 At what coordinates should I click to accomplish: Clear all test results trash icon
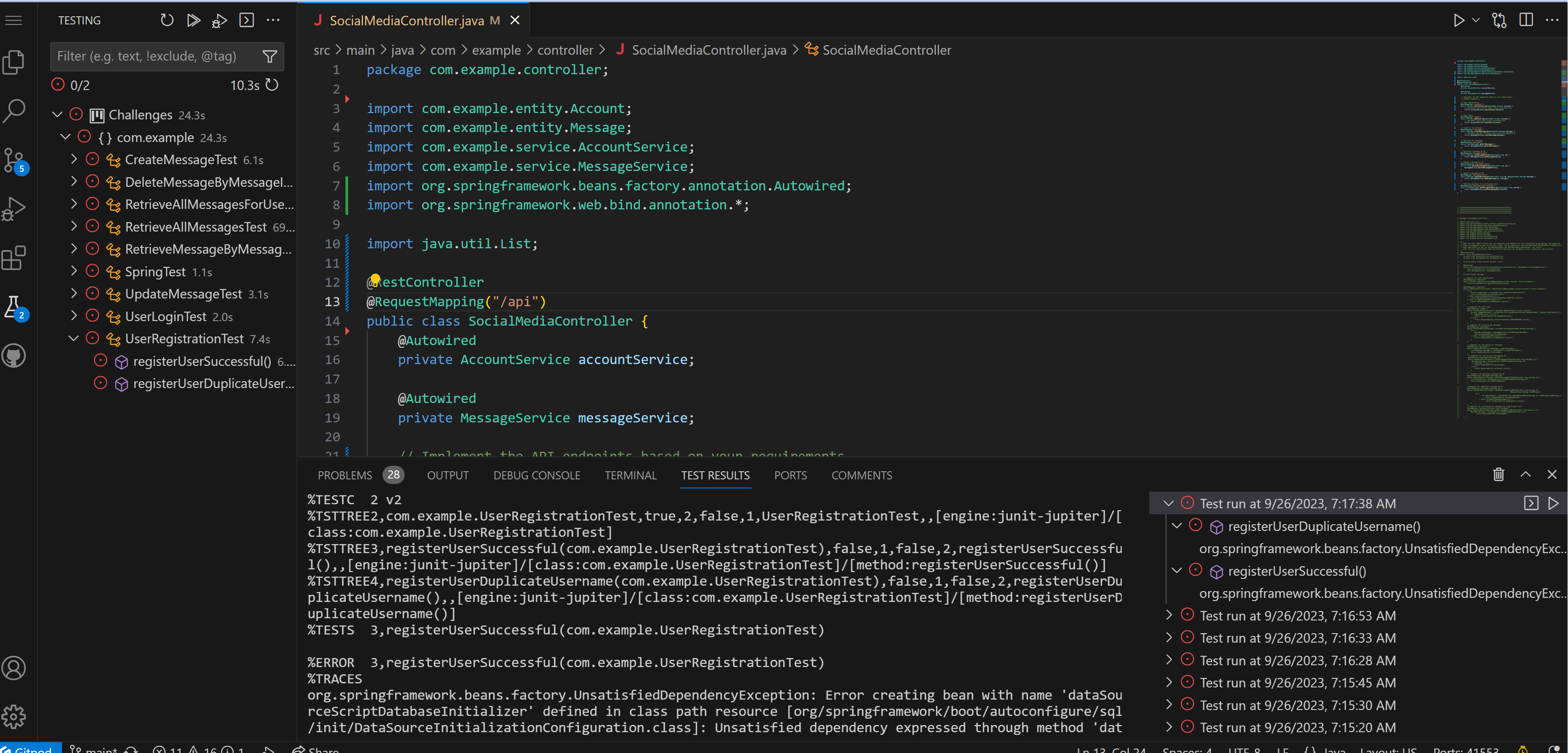pyautogui.click(x=1499, y=474)
